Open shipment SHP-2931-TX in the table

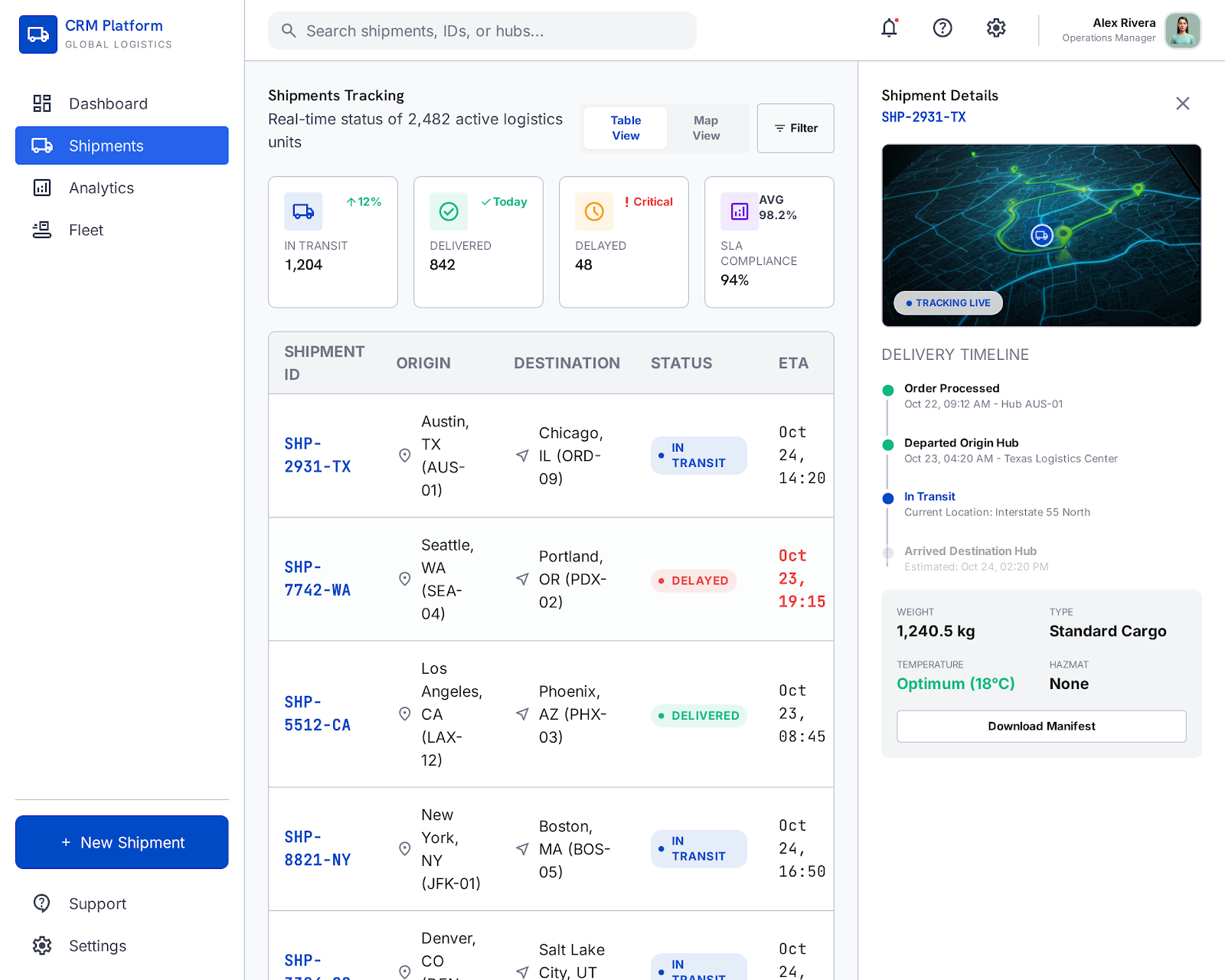click(318, 456)
